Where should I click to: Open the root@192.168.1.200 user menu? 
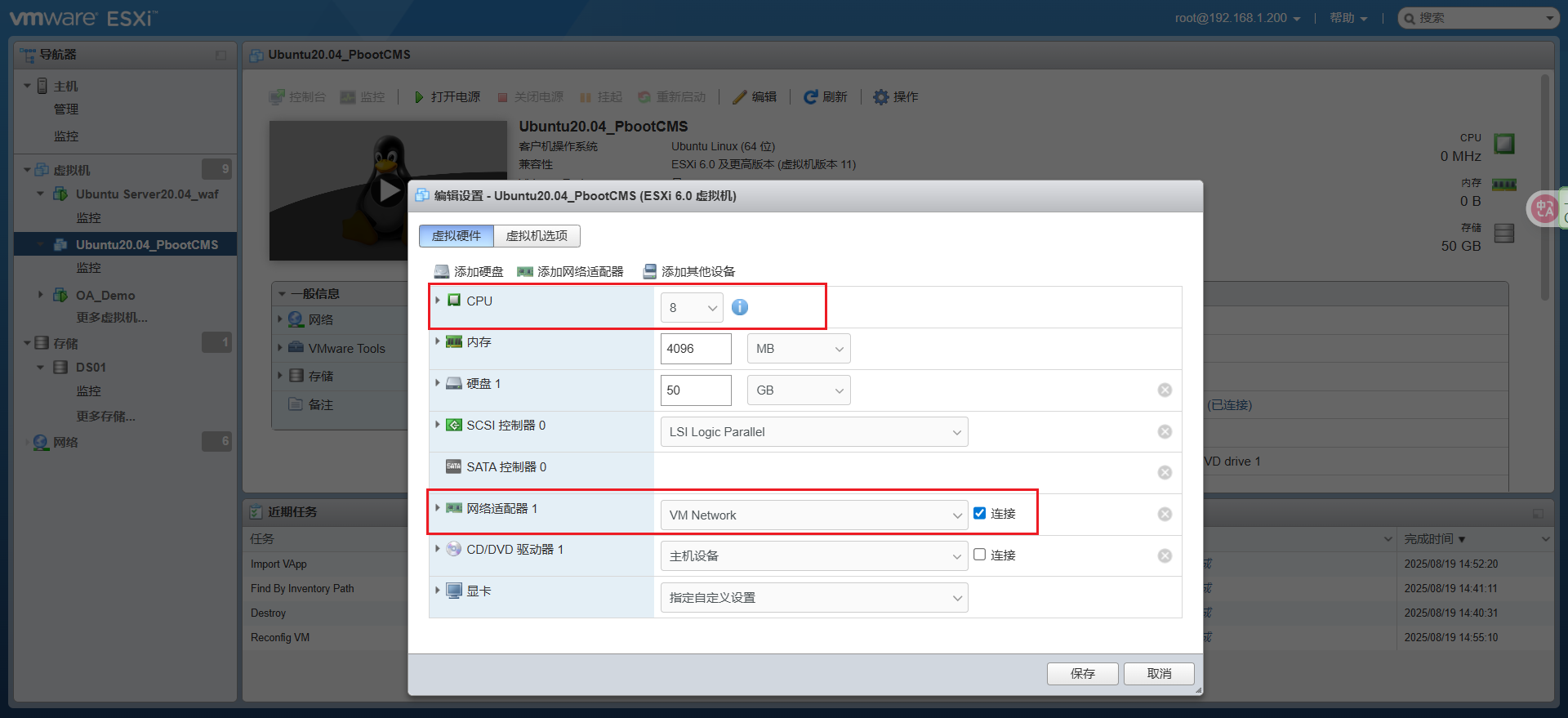pyautogui.click(x=1237, y=18)
